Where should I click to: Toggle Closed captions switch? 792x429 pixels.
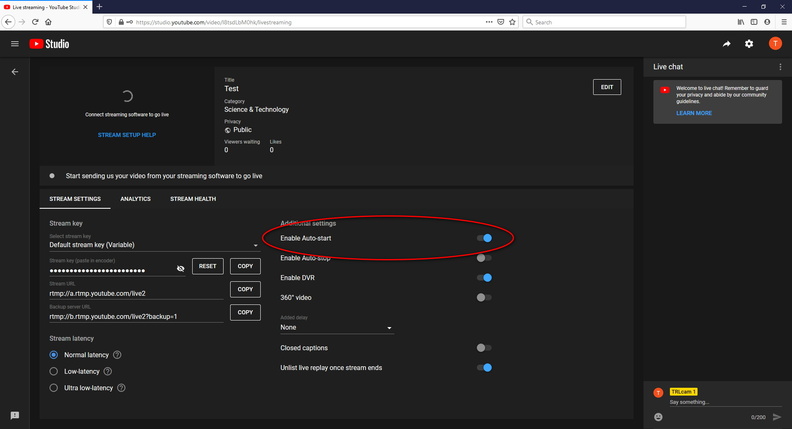pyautogui.click(x=484, y=348)
